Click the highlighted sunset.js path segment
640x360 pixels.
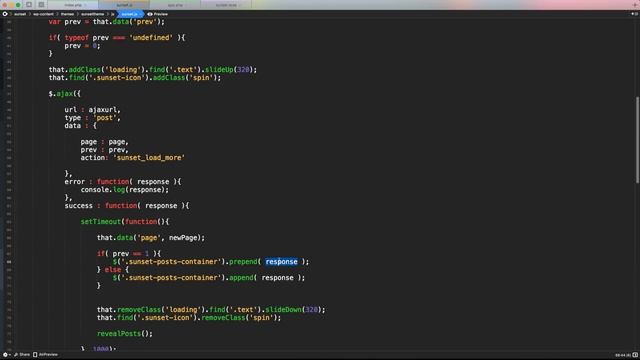[x=129, y=14]
